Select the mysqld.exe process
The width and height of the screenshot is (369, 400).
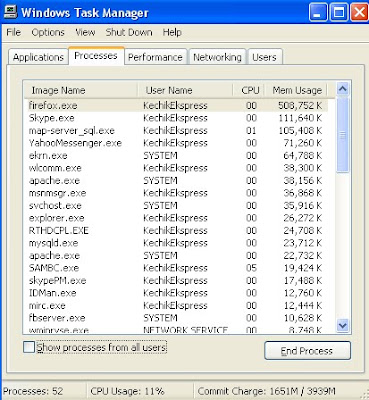point(176,243)
